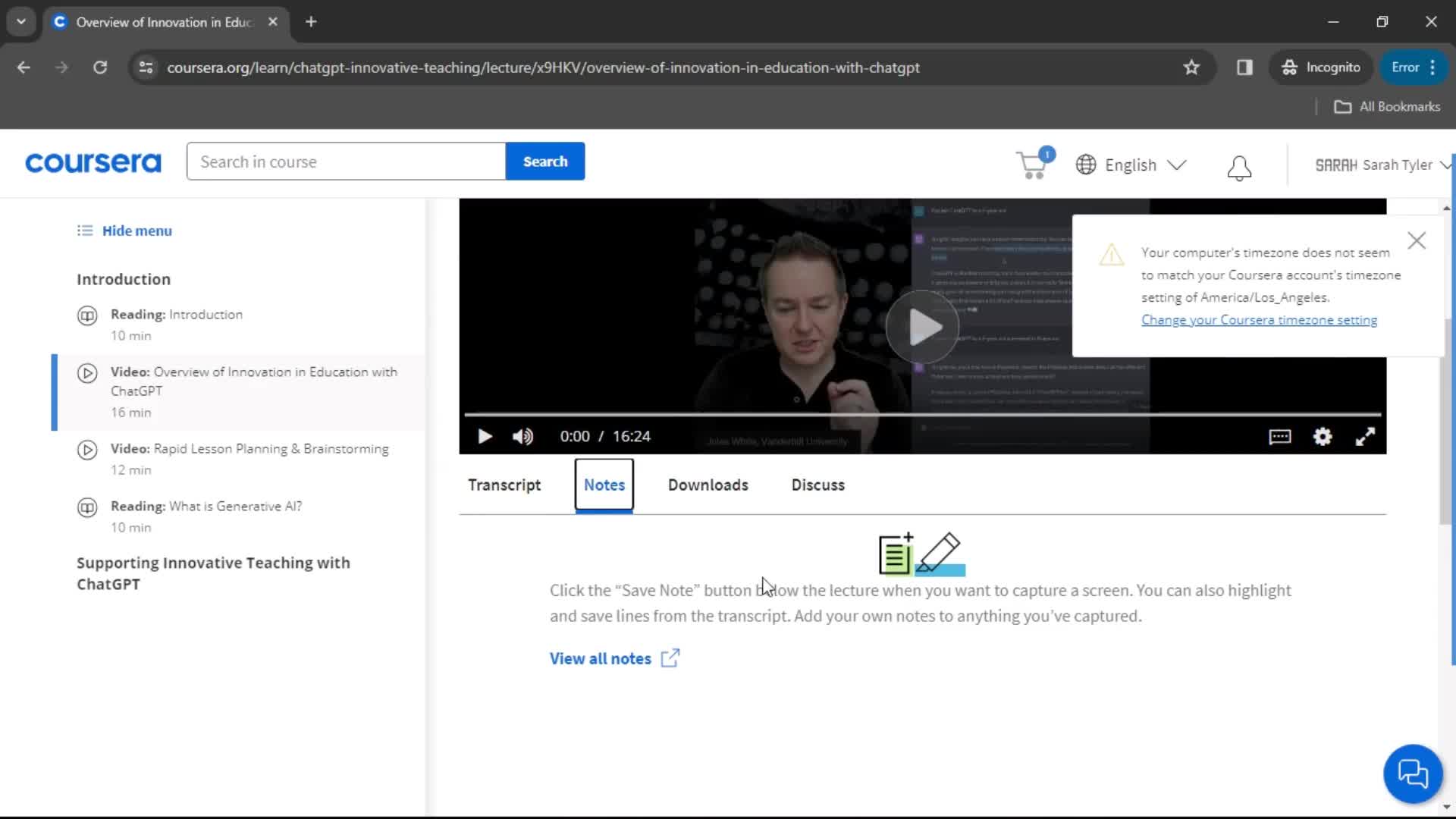Open the Downloads section
This screenshot has width=1456, height=819.
click(x=708, y=485)
